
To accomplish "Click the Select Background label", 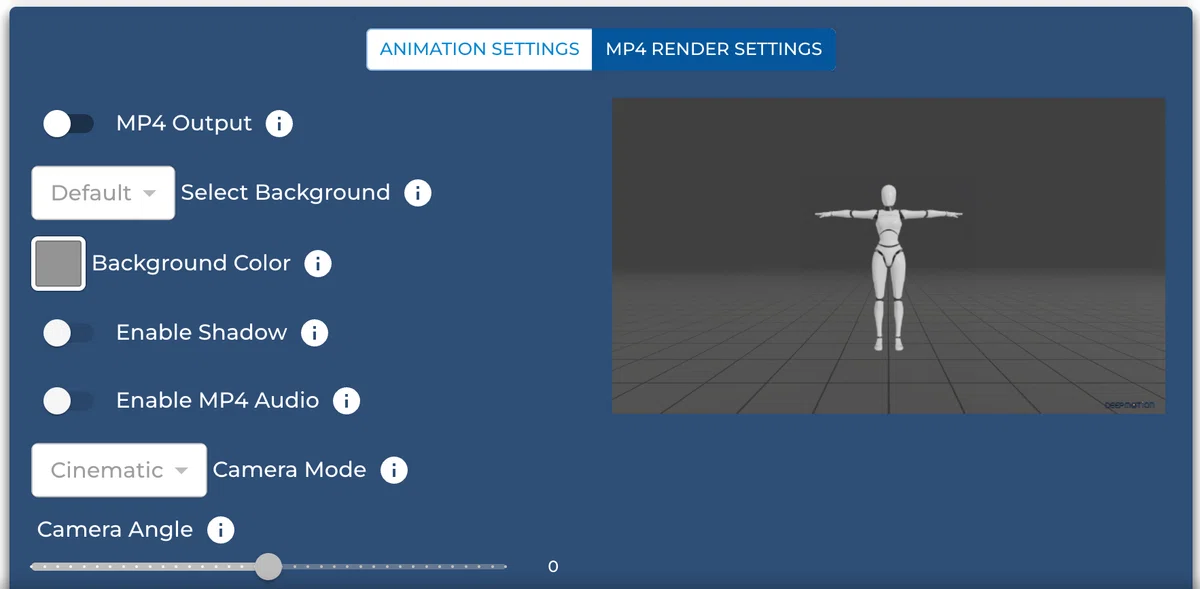I will pos(286,193).
